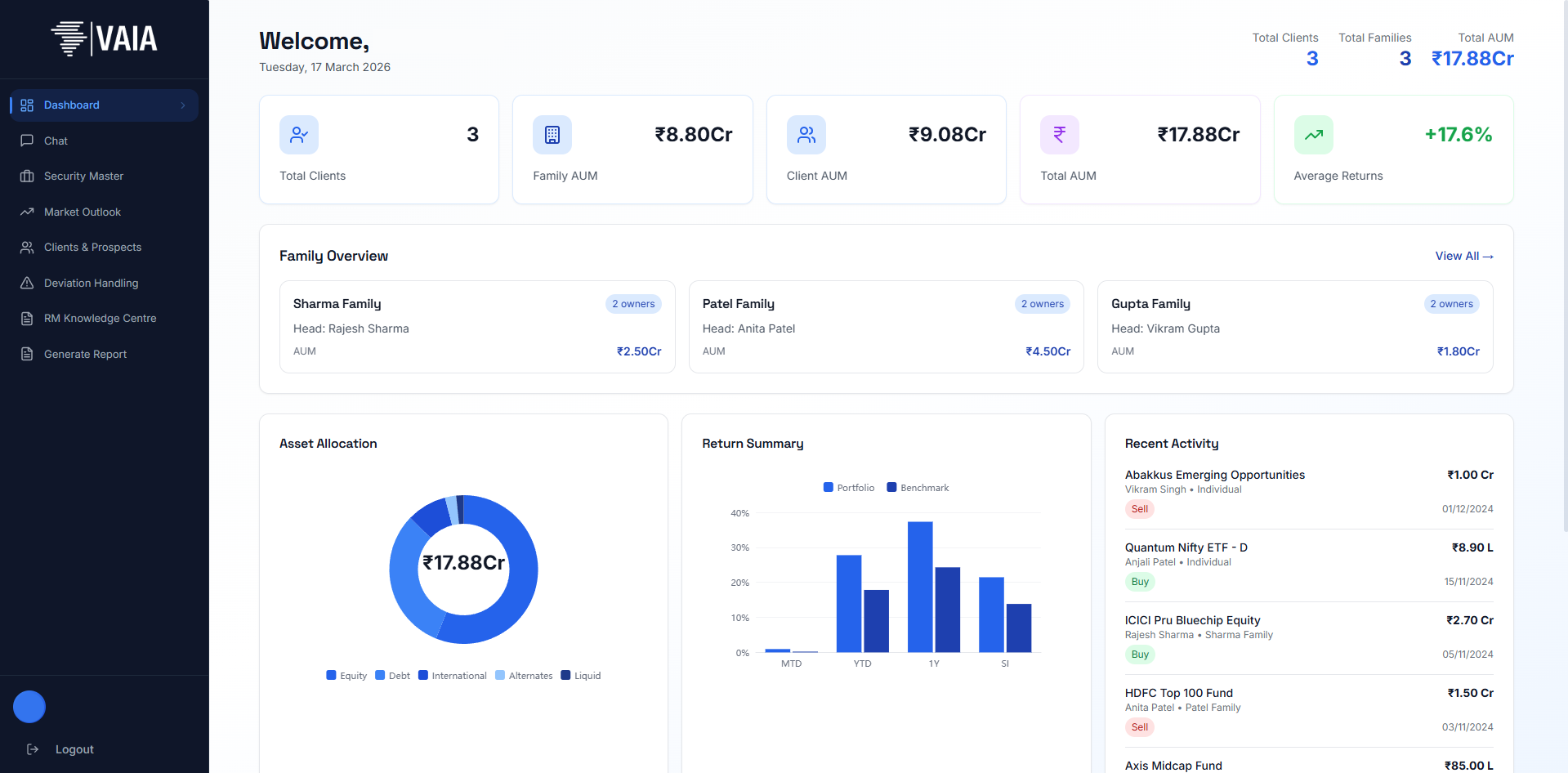This screenshot has height=773, width=1568.
Task: Open Generate Report from the sidebar
Action: point(85,354)
